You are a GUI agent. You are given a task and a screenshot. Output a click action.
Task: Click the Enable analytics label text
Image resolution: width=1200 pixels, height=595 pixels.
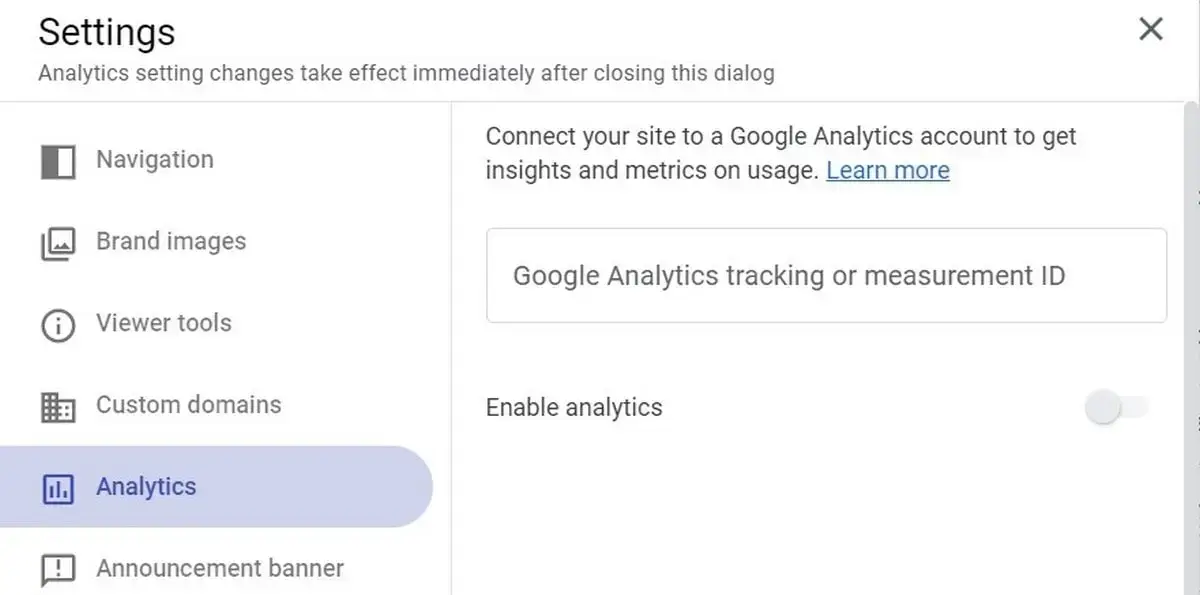pos(574,408)
